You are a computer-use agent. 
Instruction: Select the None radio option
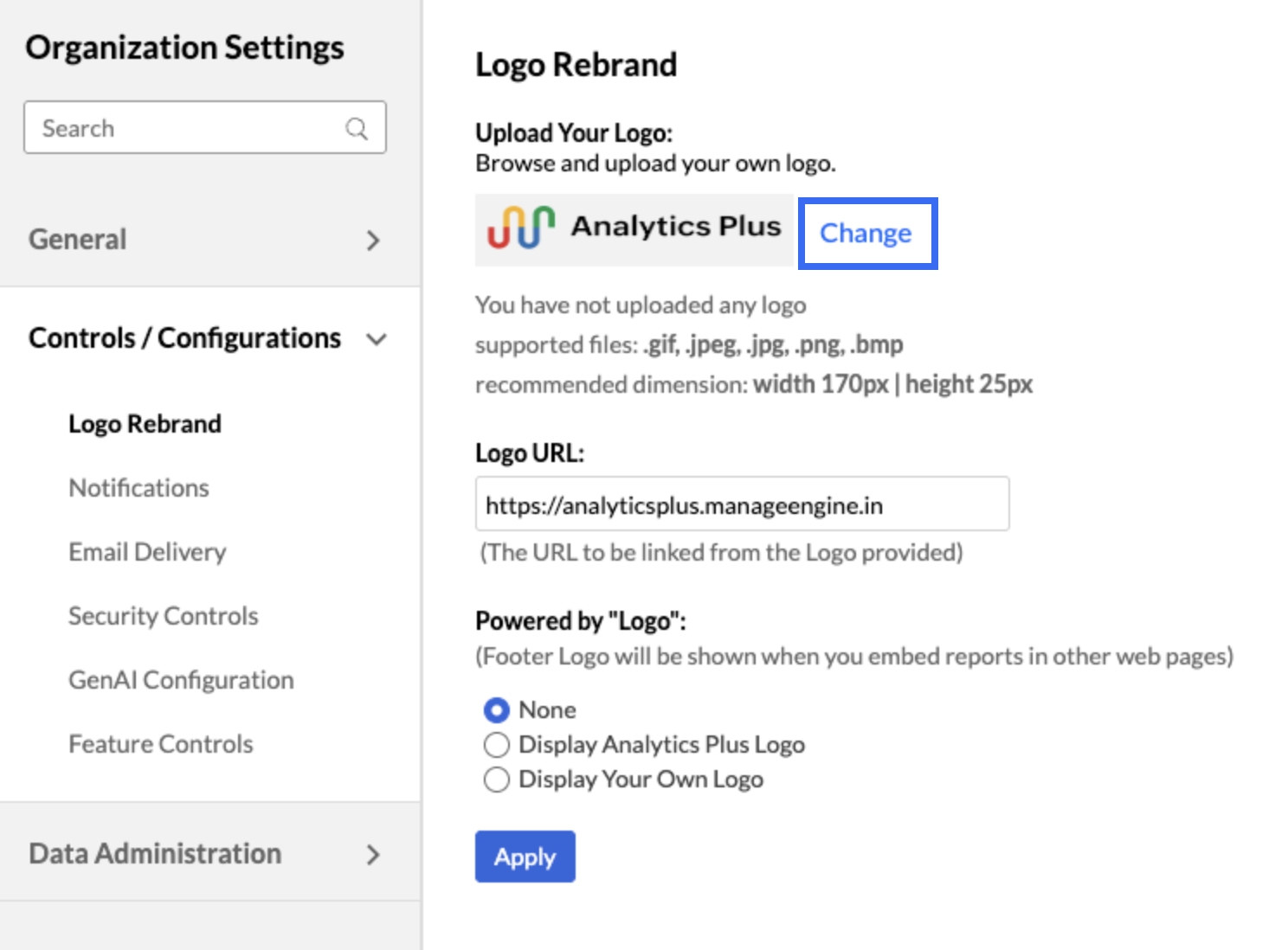(x=497, y=710)
